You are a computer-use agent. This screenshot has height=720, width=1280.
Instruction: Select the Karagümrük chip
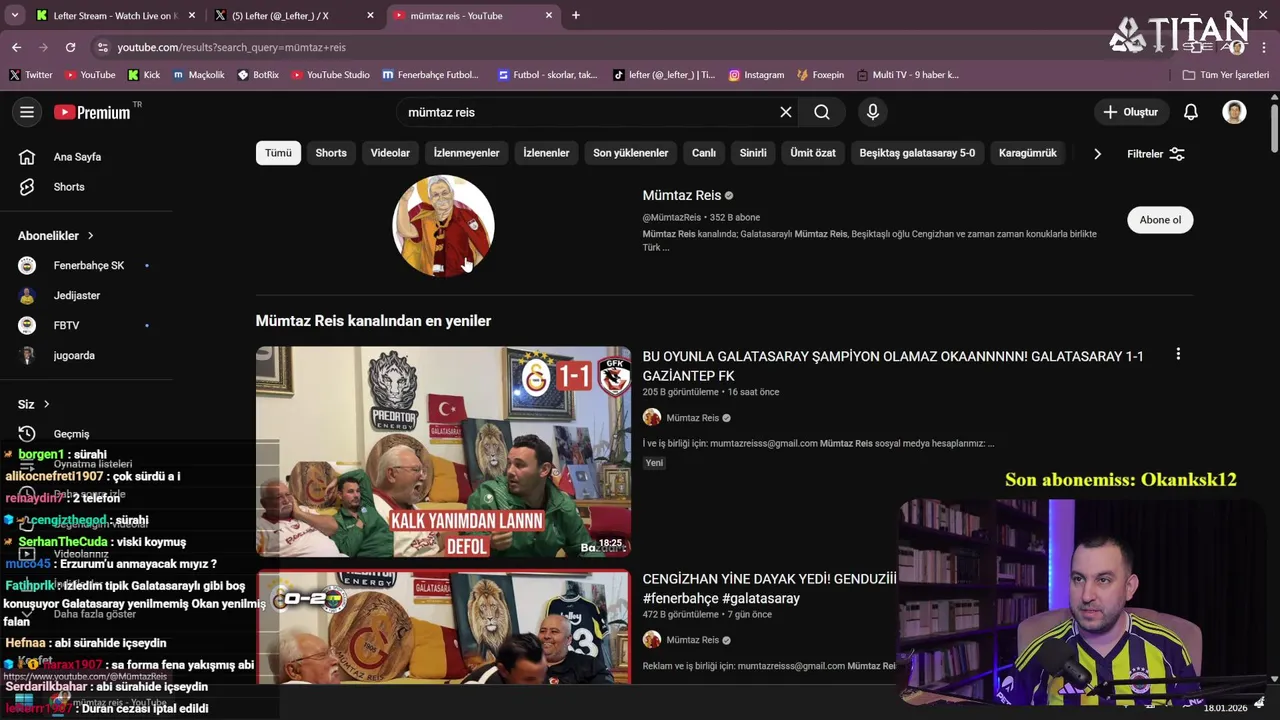(1027, 153)
